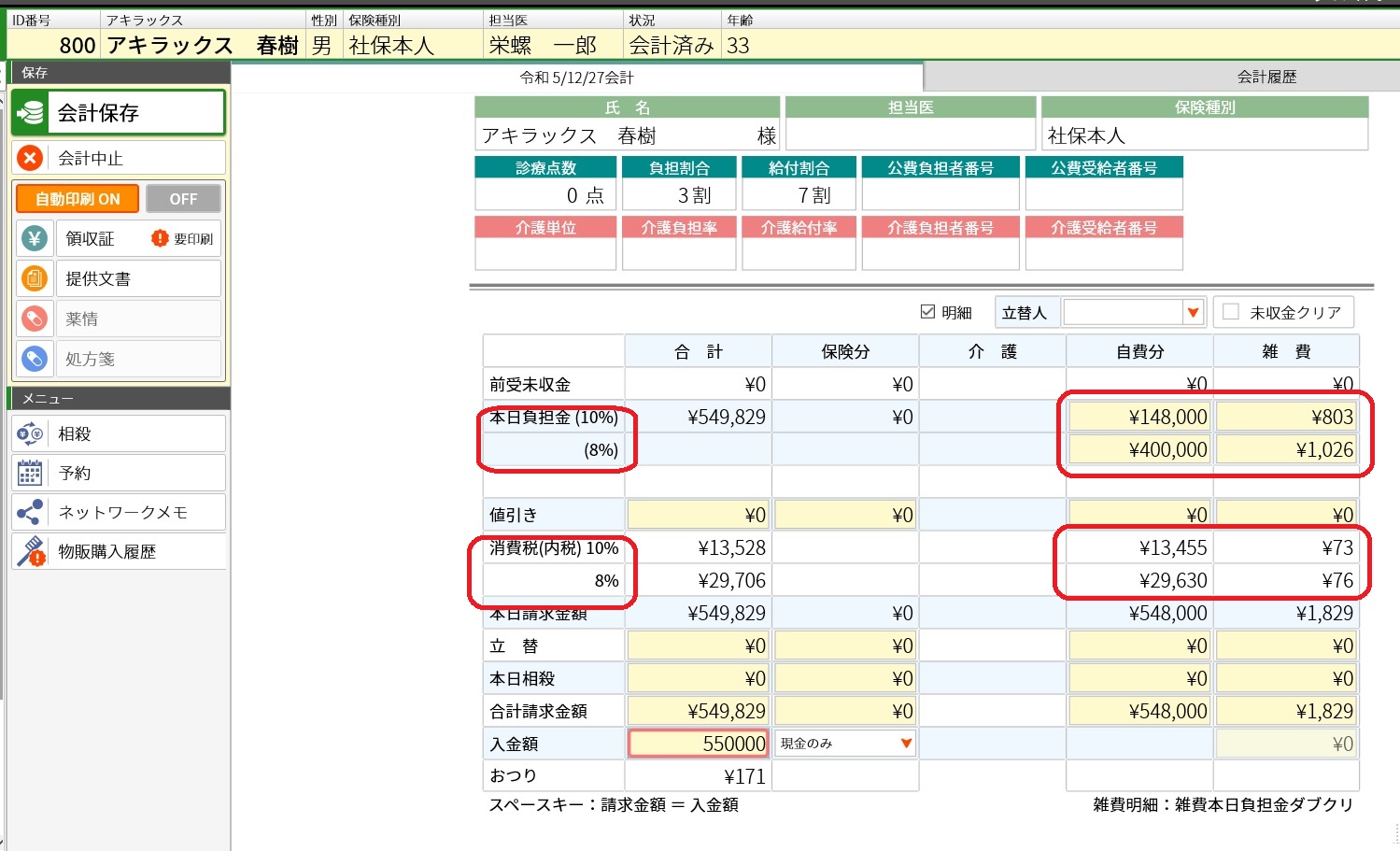Click the yen 領収証 icon
The image size is (1400, 851).
[x=35, y=239]
